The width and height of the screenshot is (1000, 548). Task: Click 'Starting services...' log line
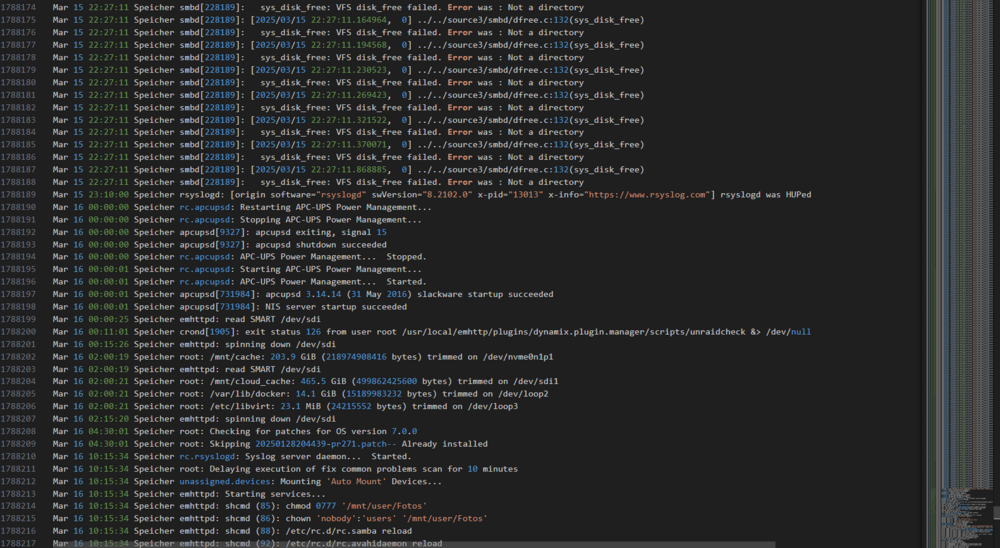(x=189, y=494)
